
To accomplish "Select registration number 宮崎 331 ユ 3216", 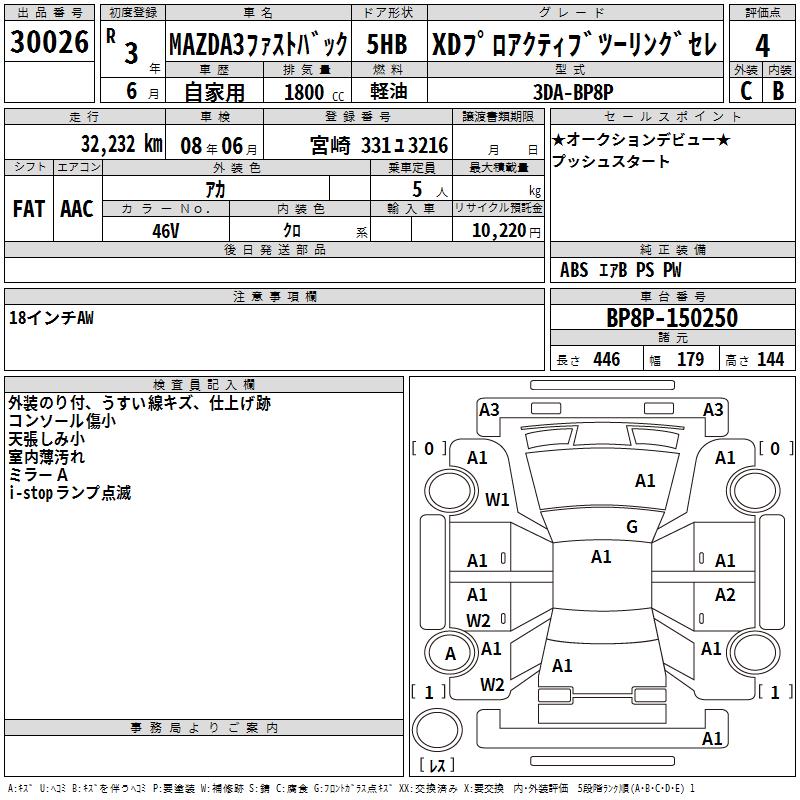I will (x=379, y=145).
